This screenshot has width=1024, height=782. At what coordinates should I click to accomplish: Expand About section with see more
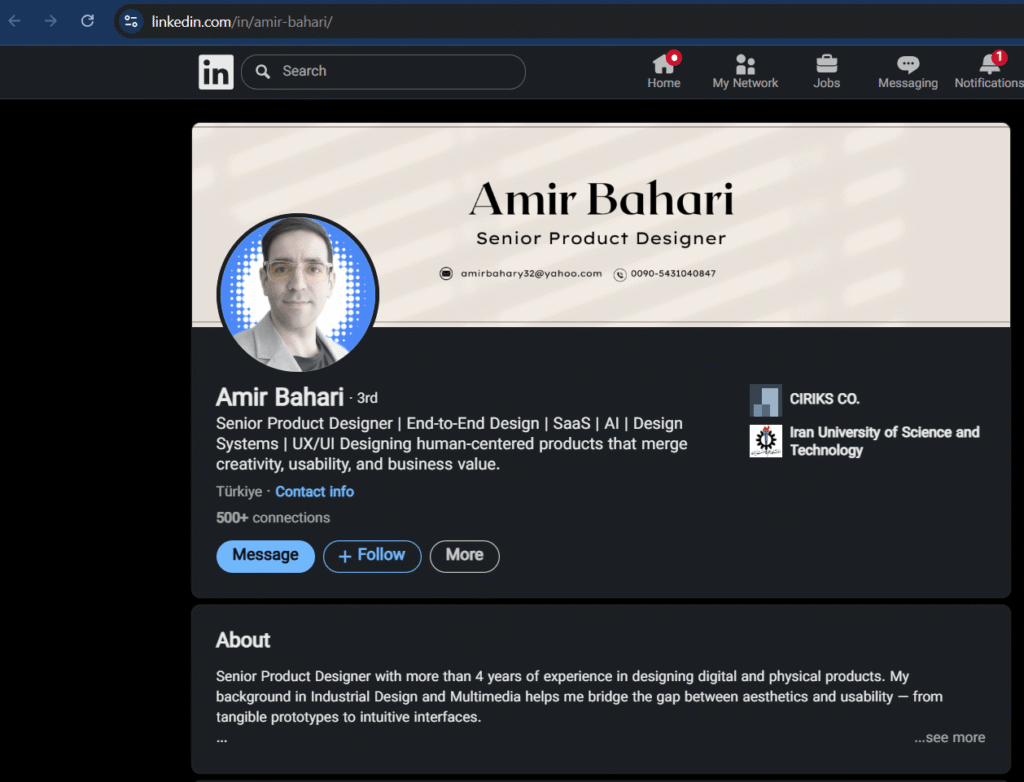coord(949,738)
